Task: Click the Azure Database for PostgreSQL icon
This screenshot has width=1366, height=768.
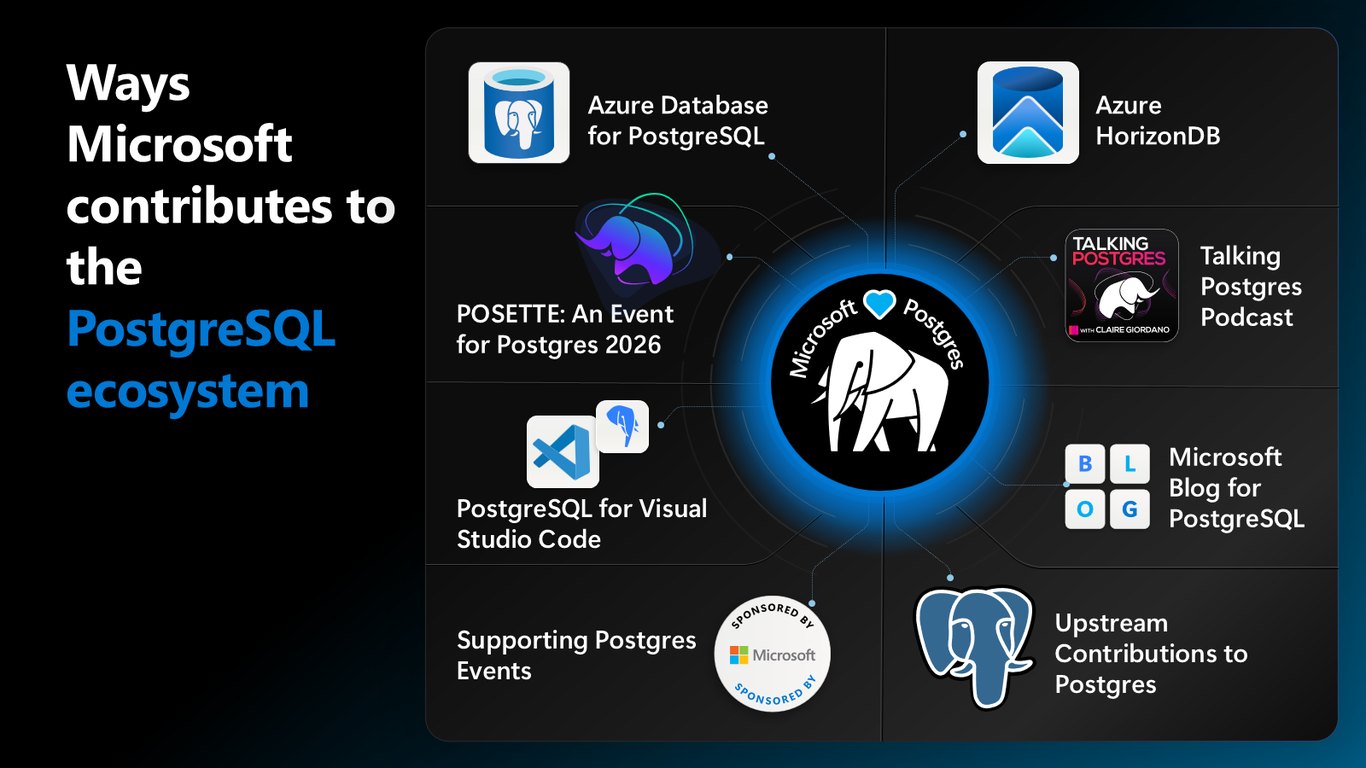Action: click(518, 112)
